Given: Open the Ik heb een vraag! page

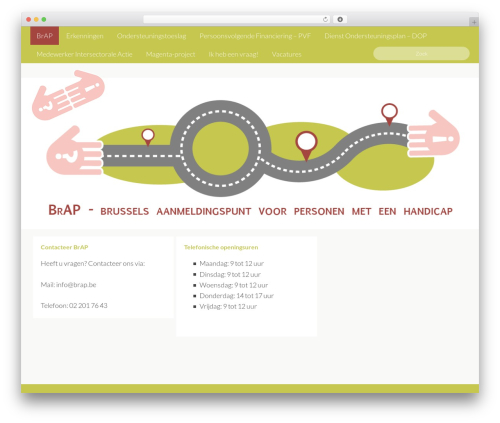Looking at the screenshot, I should pos(233,54).
